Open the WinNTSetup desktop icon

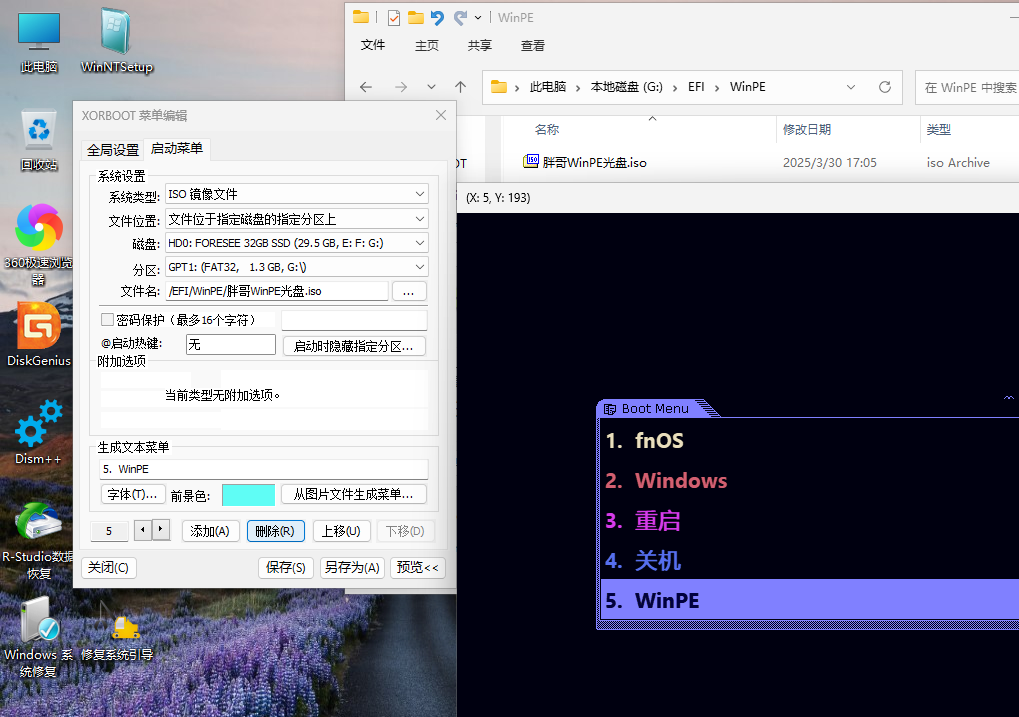click(116, 40)
